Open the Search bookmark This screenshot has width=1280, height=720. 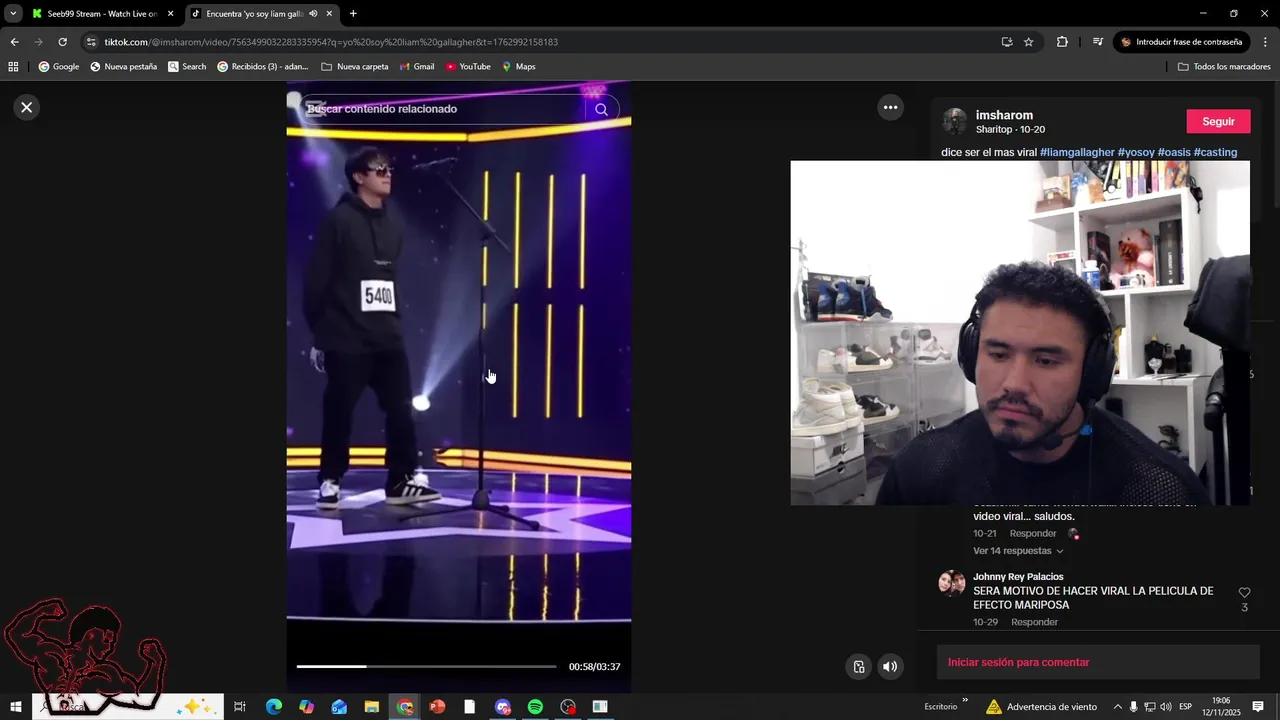coord(187,67)
